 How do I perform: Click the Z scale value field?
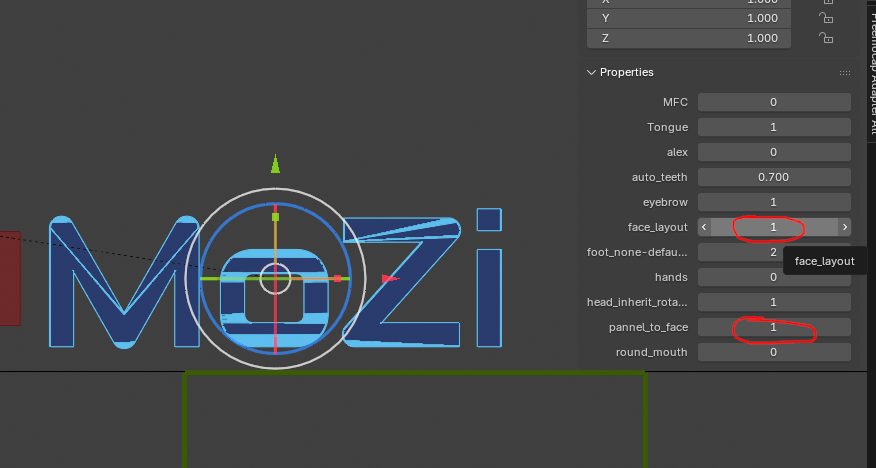(x=690, y=38)
